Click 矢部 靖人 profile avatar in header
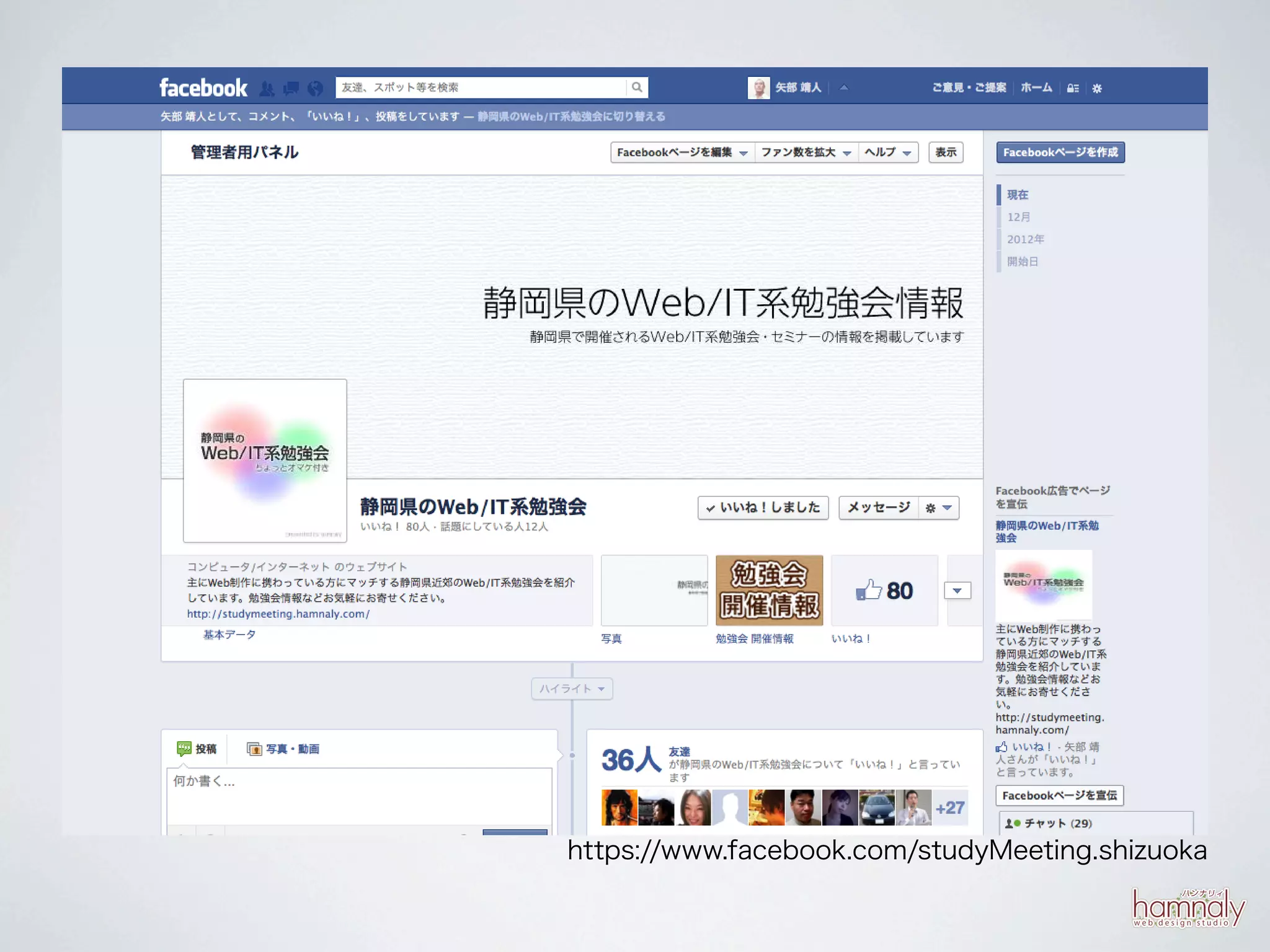Image resolution: width=1270 pixels, height=952 pixels. click(x=758, y=88)
